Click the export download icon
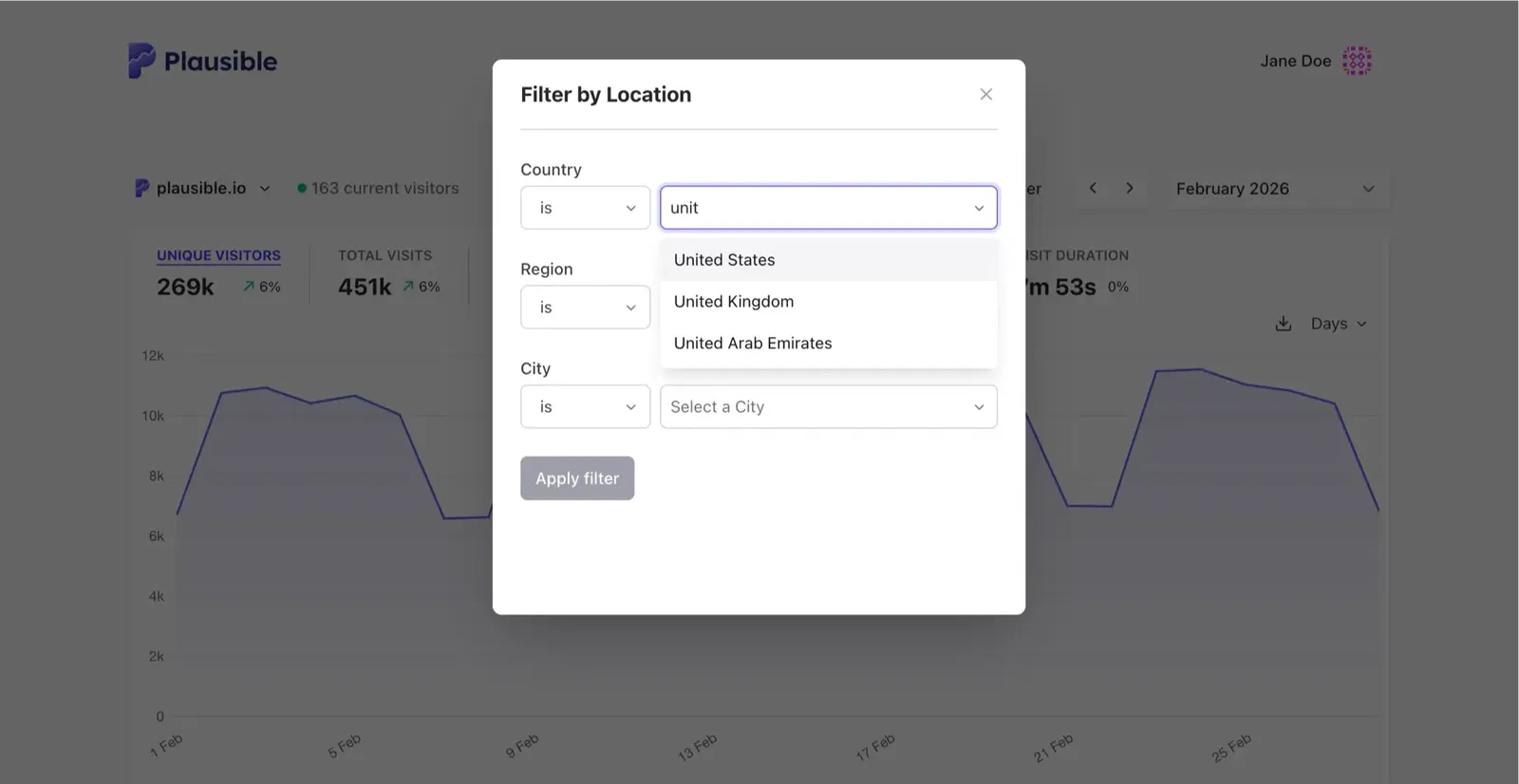 click(x=1283, y=323)
